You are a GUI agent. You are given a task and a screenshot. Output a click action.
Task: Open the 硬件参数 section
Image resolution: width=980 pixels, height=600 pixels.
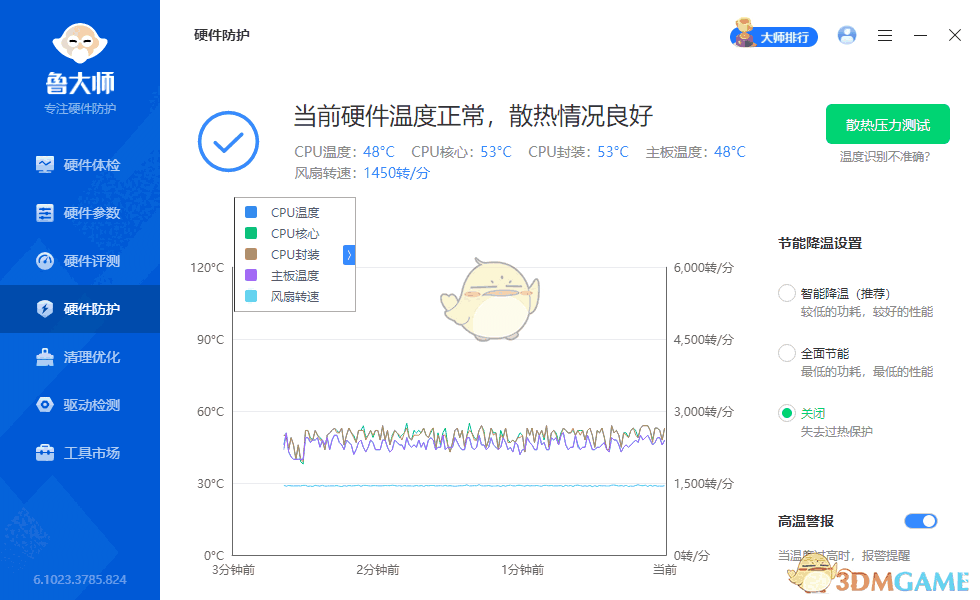tap(80, 212)
